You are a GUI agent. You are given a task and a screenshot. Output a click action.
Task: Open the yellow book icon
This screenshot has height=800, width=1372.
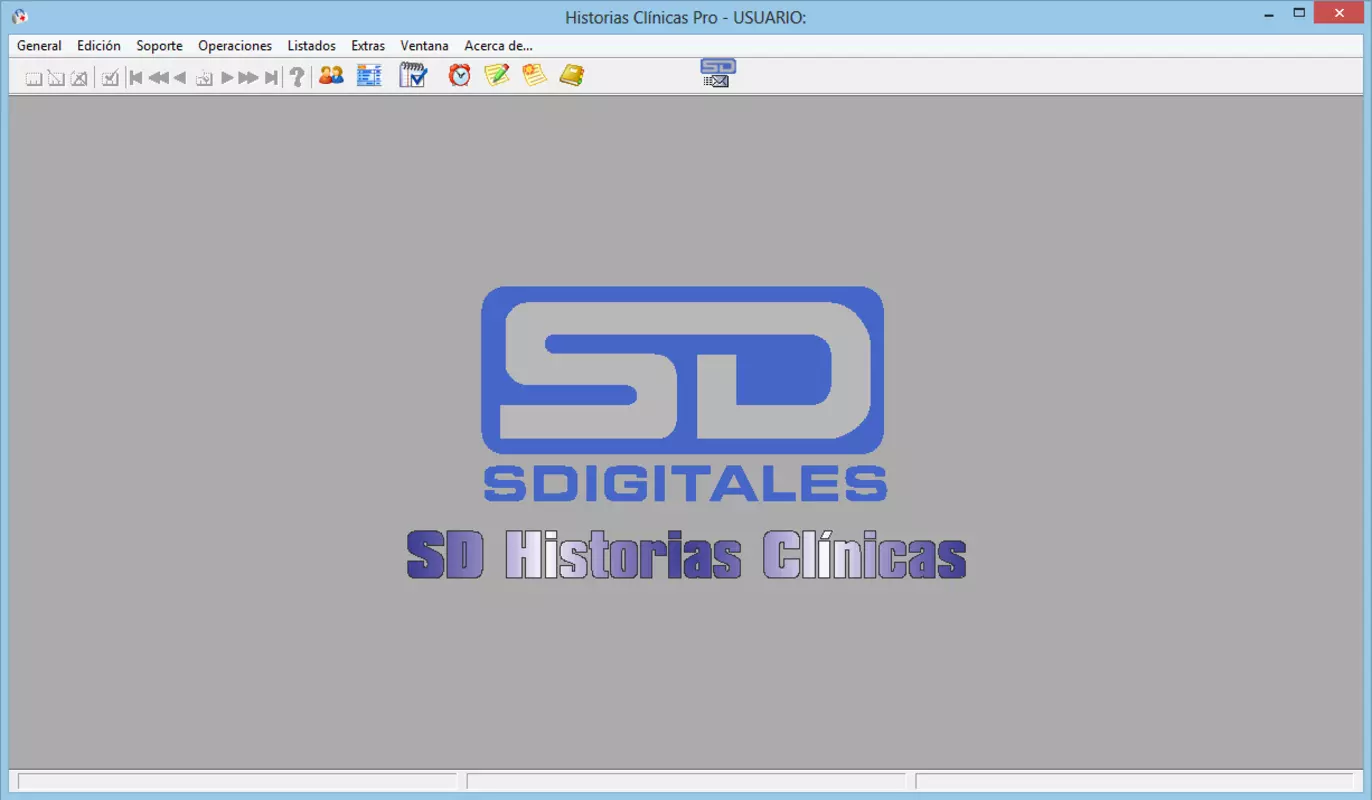[x=571, y=75]
